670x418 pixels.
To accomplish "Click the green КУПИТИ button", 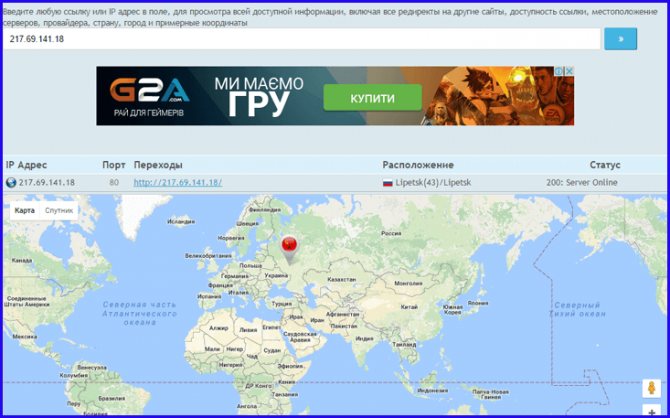I will [x=373, y=98].
